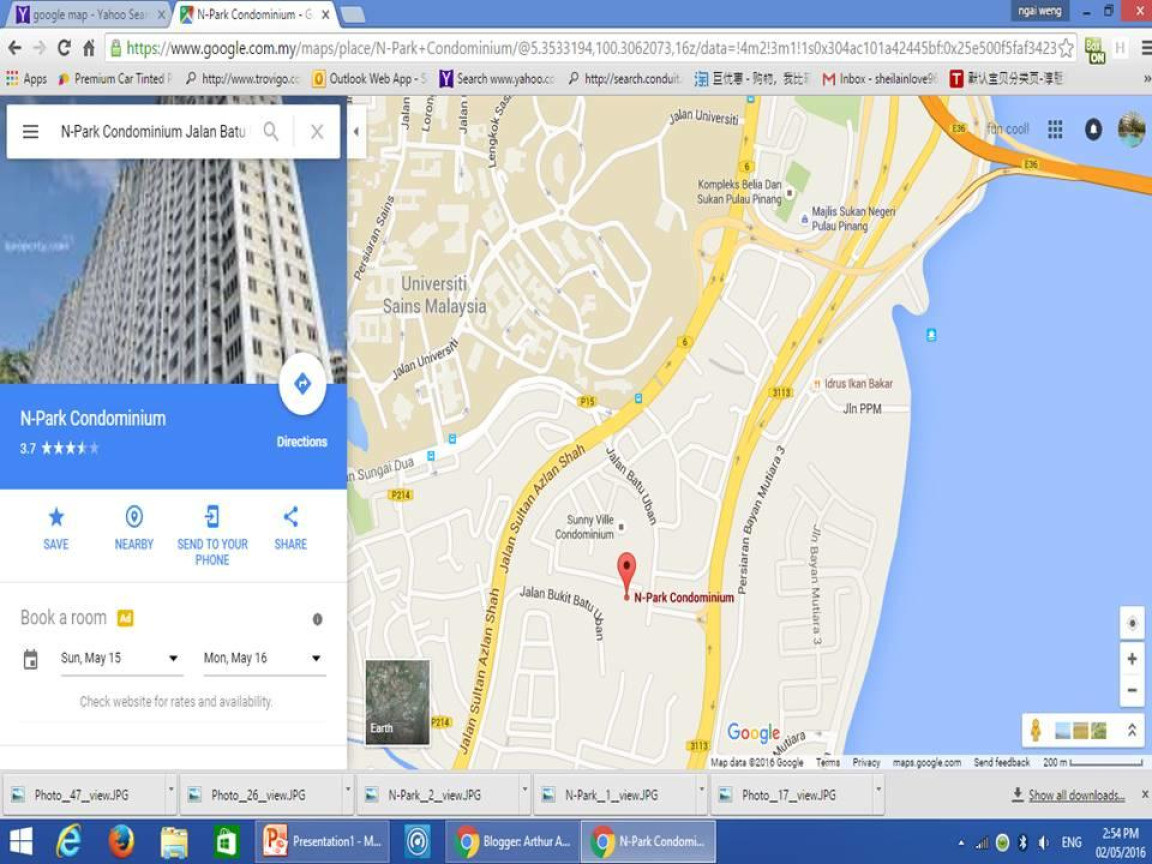1152x864 pixels.
Task: Switch to Presentation1 PowerPoint taskbar button
Action: pos(323,841)
